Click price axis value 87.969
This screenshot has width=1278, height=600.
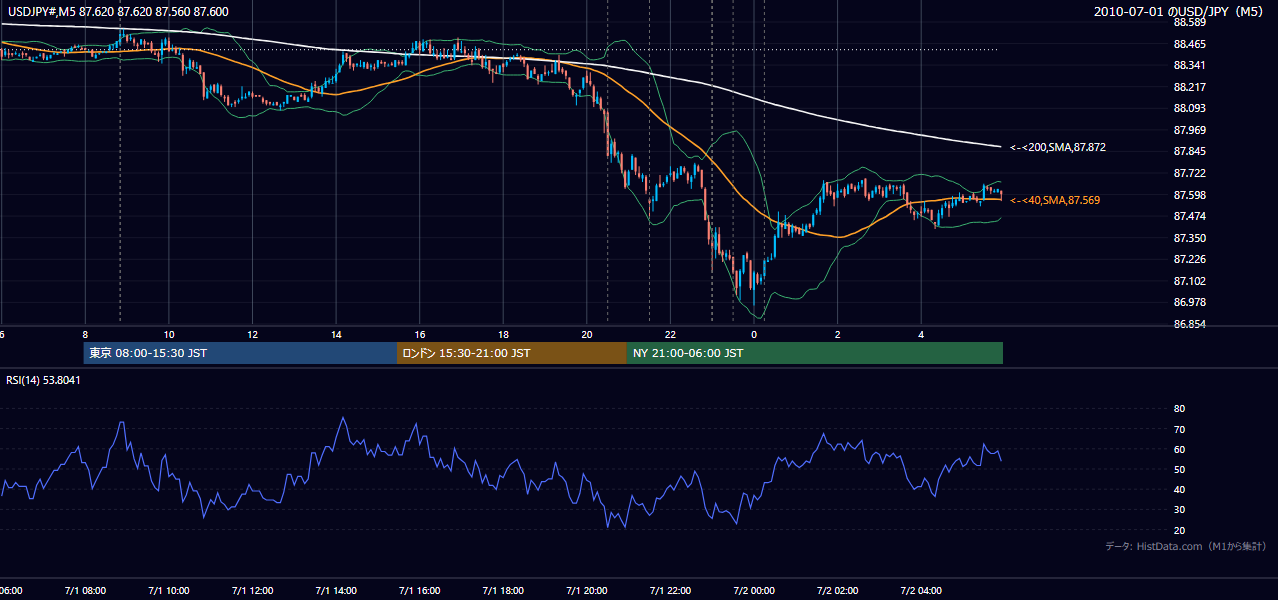1188,130
